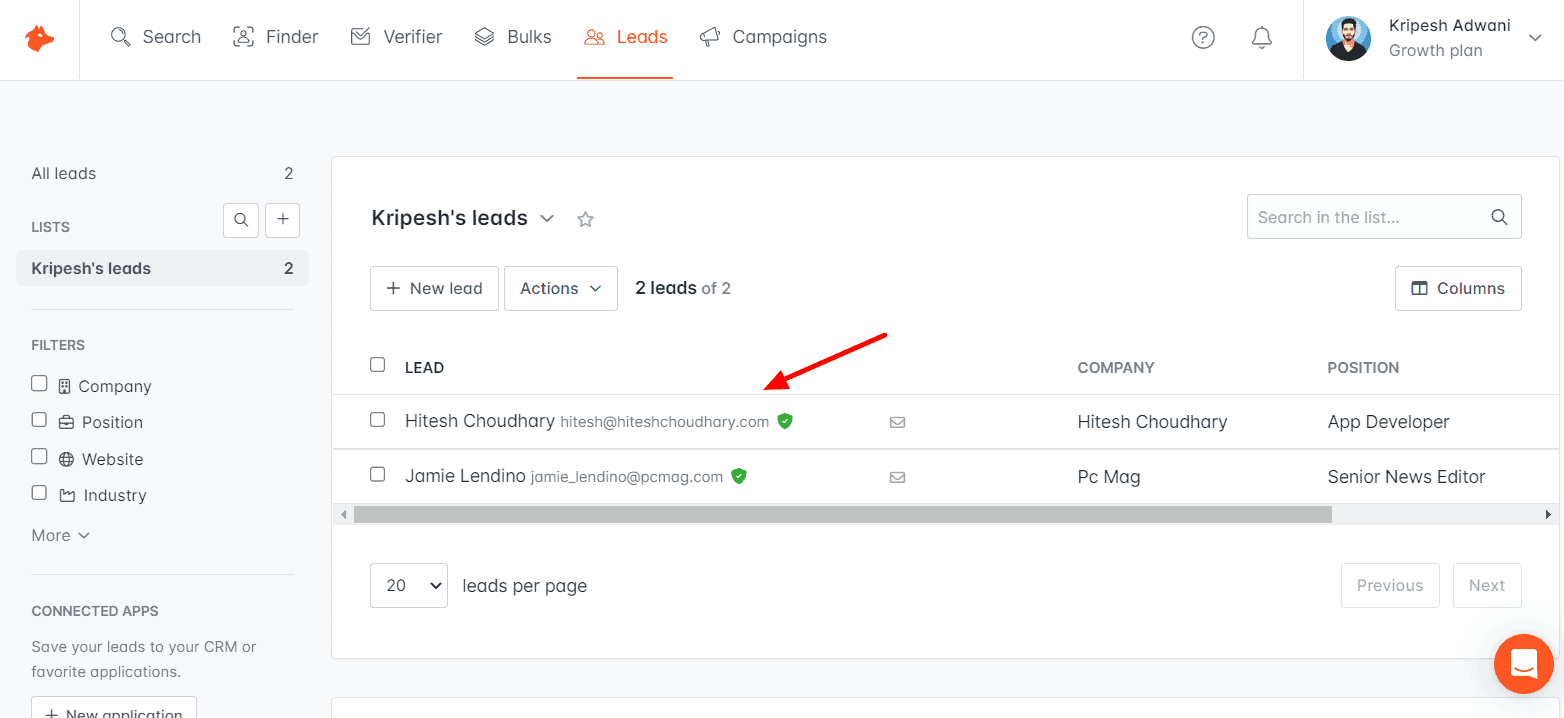
Task: Click the green verified shield beside Jamie's email
Action: point(739,476)
